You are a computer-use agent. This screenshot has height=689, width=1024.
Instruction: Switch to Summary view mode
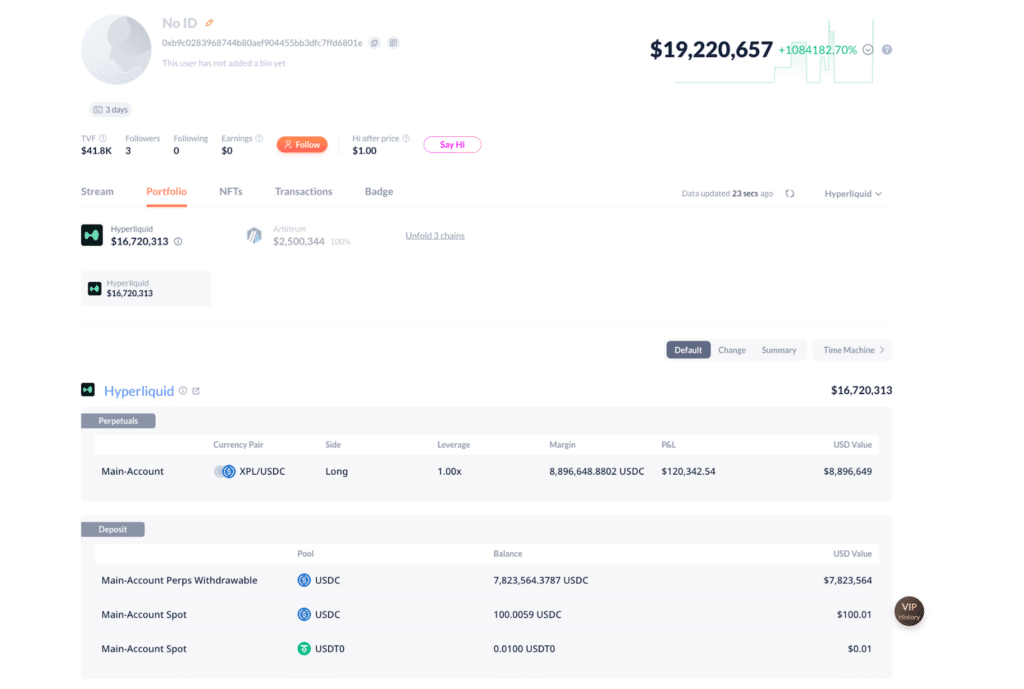778,350
